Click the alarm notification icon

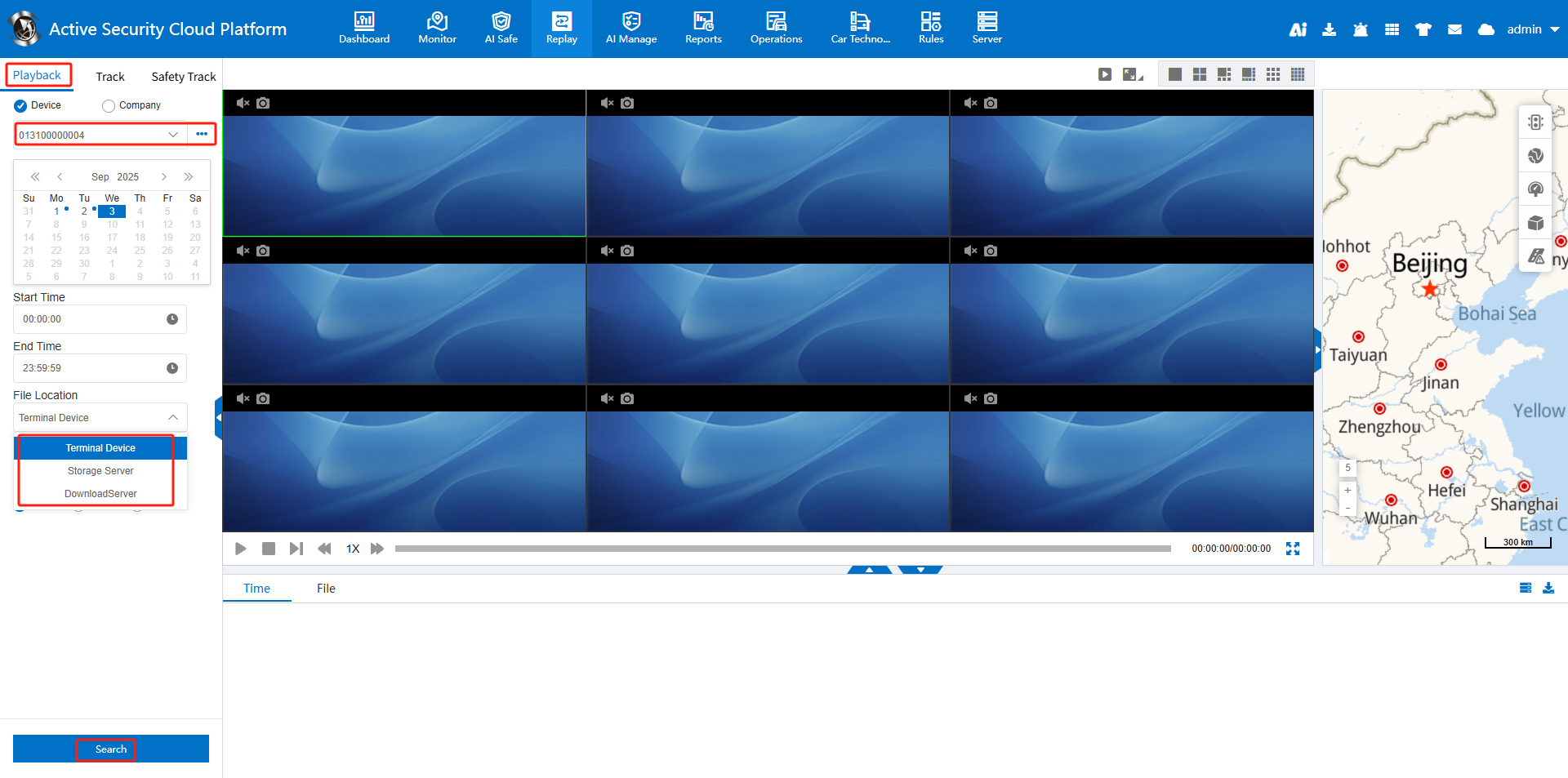[x=1361, y=30]
